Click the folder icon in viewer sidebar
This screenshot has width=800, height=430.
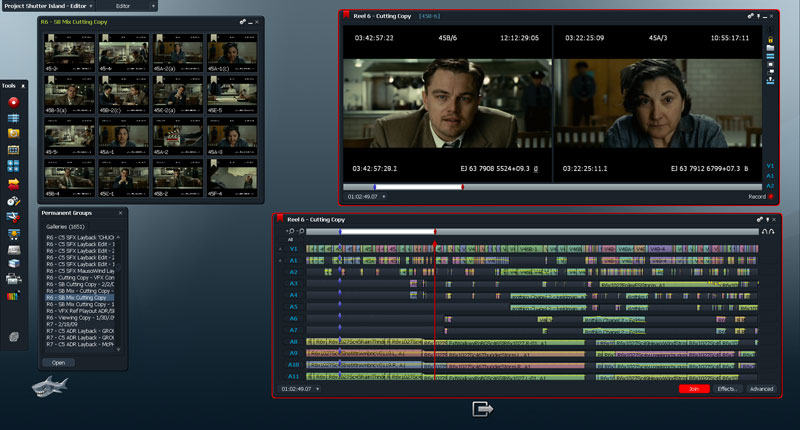[770, 48]
